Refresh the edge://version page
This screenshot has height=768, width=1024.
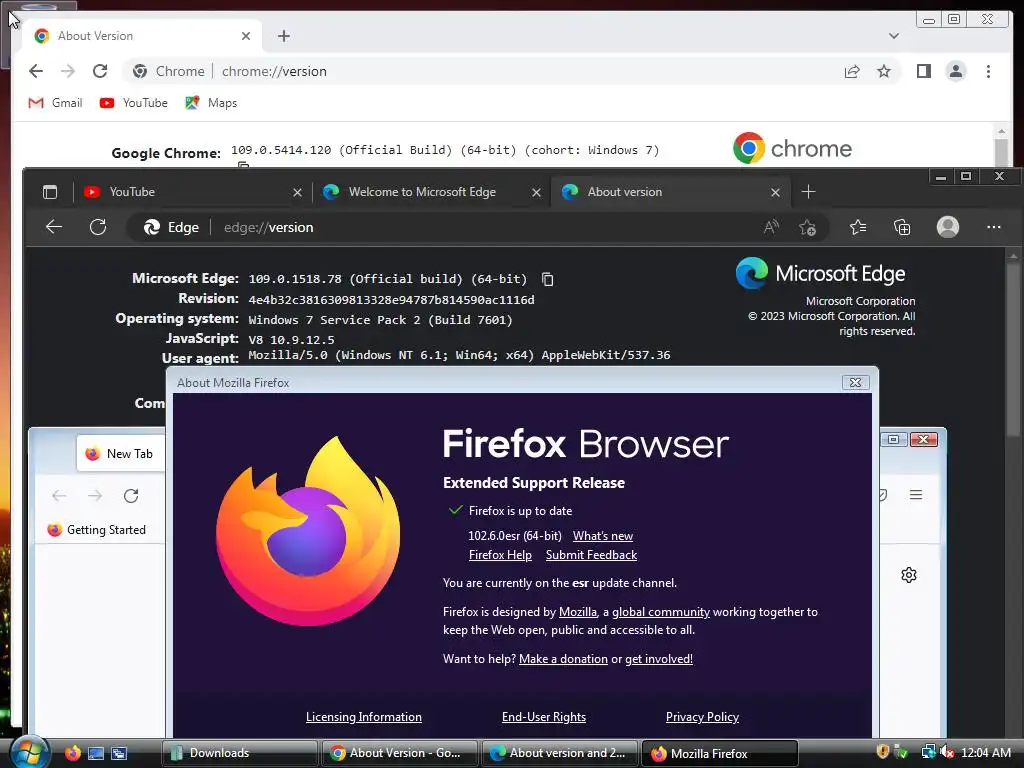pyautogui.click(x=98, y=227)
